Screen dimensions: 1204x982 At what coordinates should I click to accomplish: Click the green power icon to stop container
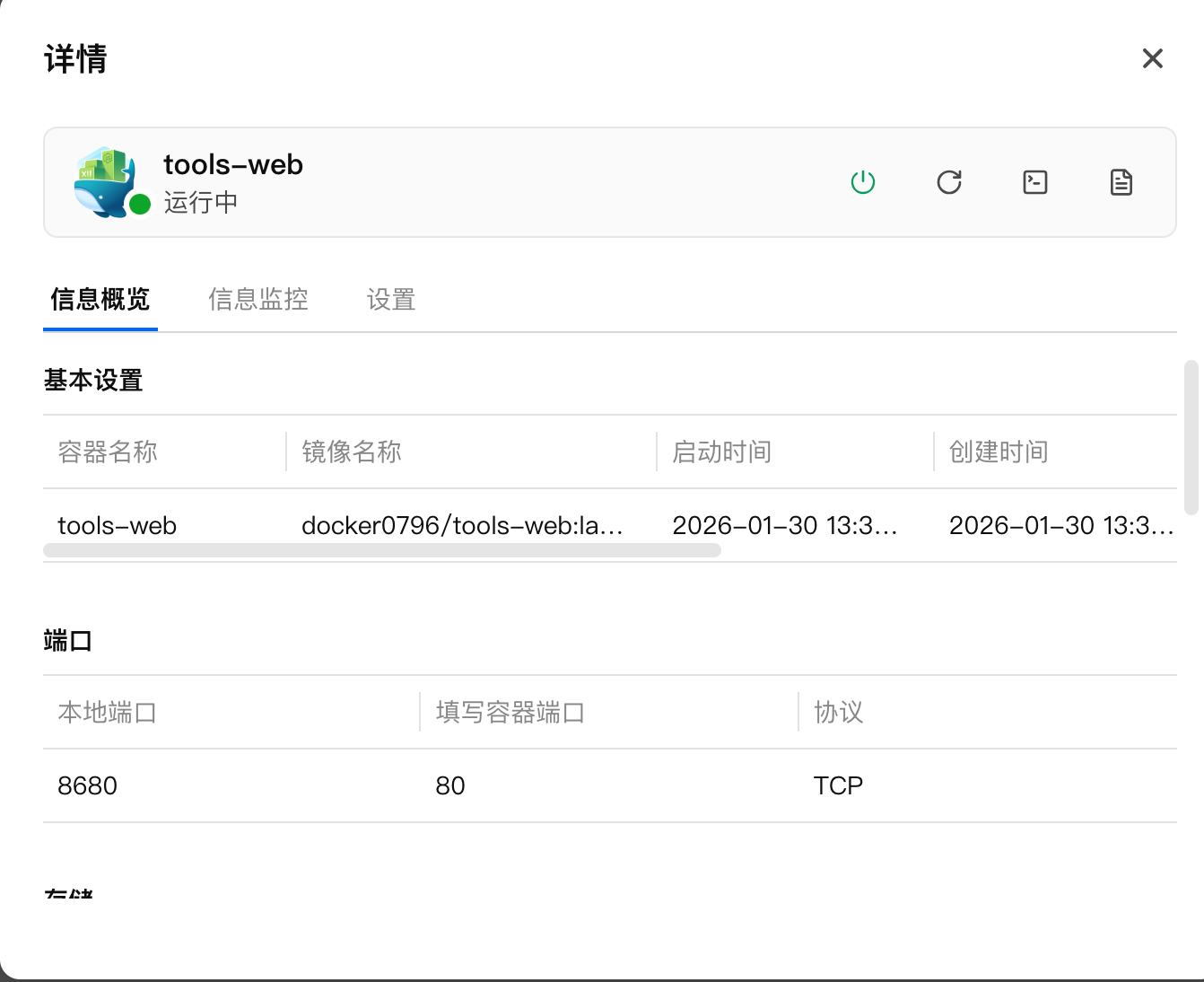point(862,182)
